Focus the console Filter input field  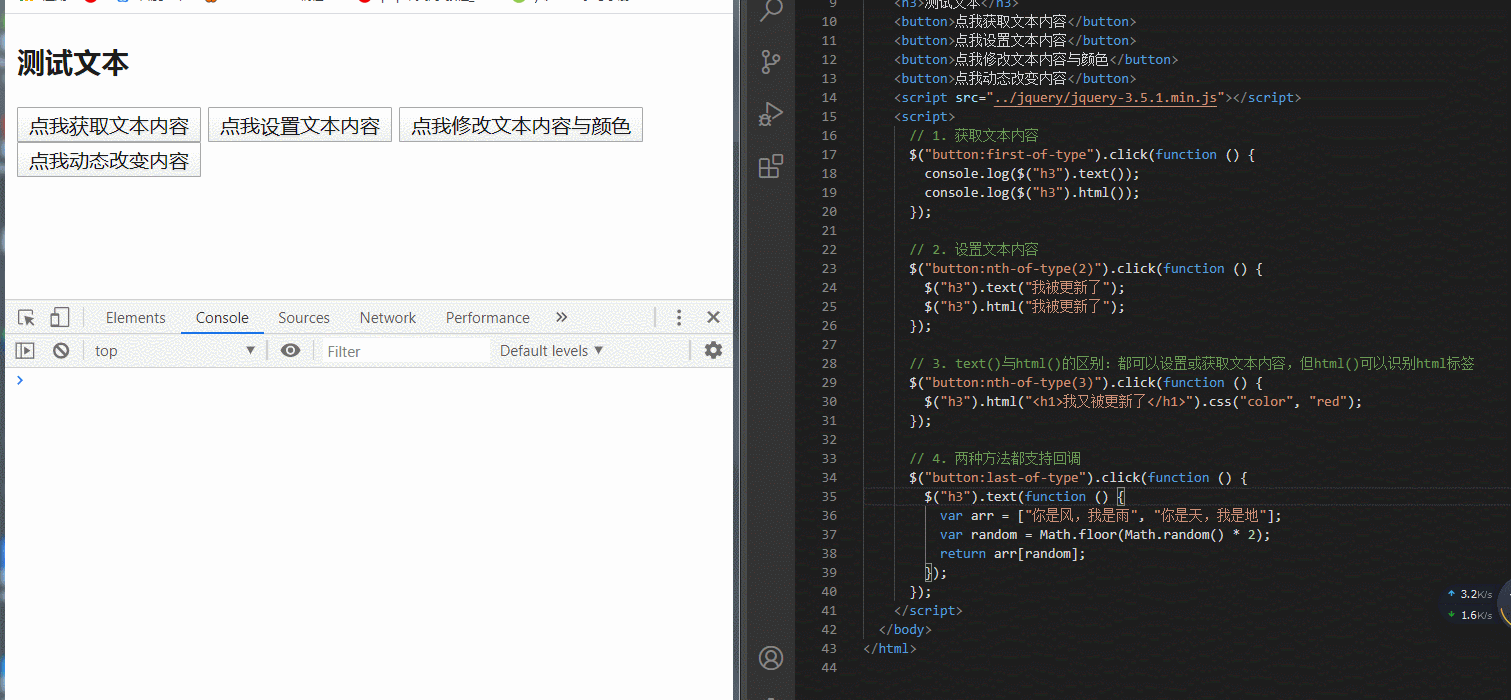pyautogui.click(x=406, y=351)
